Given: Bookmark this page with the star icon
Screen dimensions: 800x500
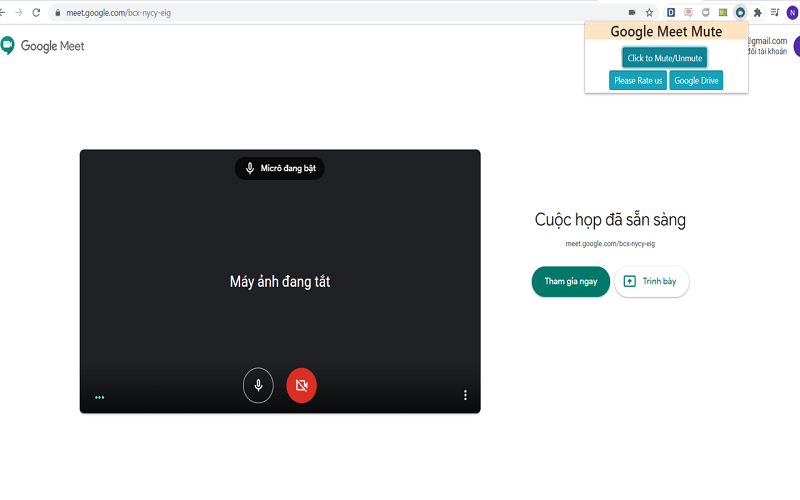Looking at the screenshot, I should pos(649,12).
